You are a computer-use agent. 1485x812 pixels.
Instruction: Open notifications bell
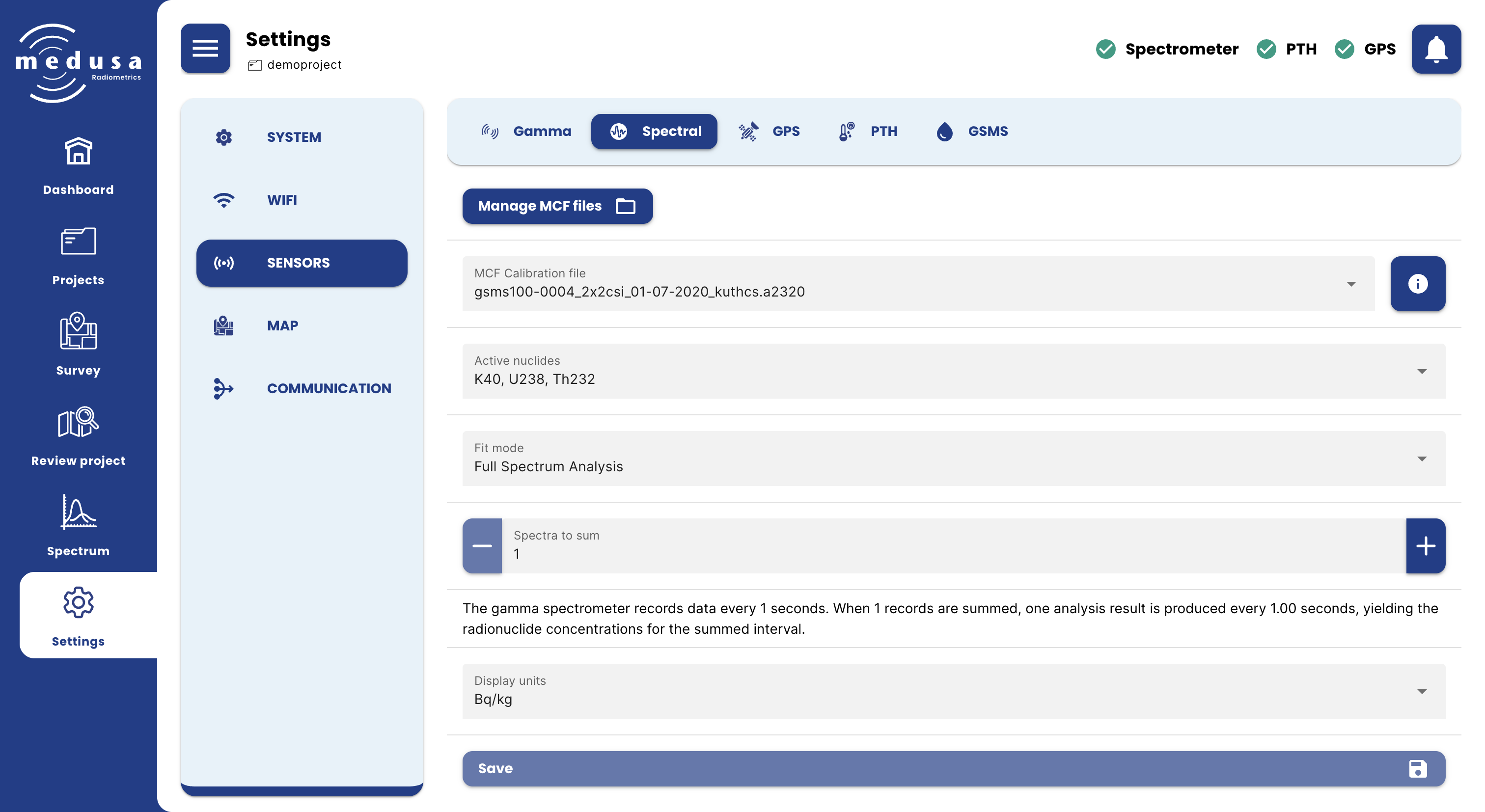click(1436, 49)
